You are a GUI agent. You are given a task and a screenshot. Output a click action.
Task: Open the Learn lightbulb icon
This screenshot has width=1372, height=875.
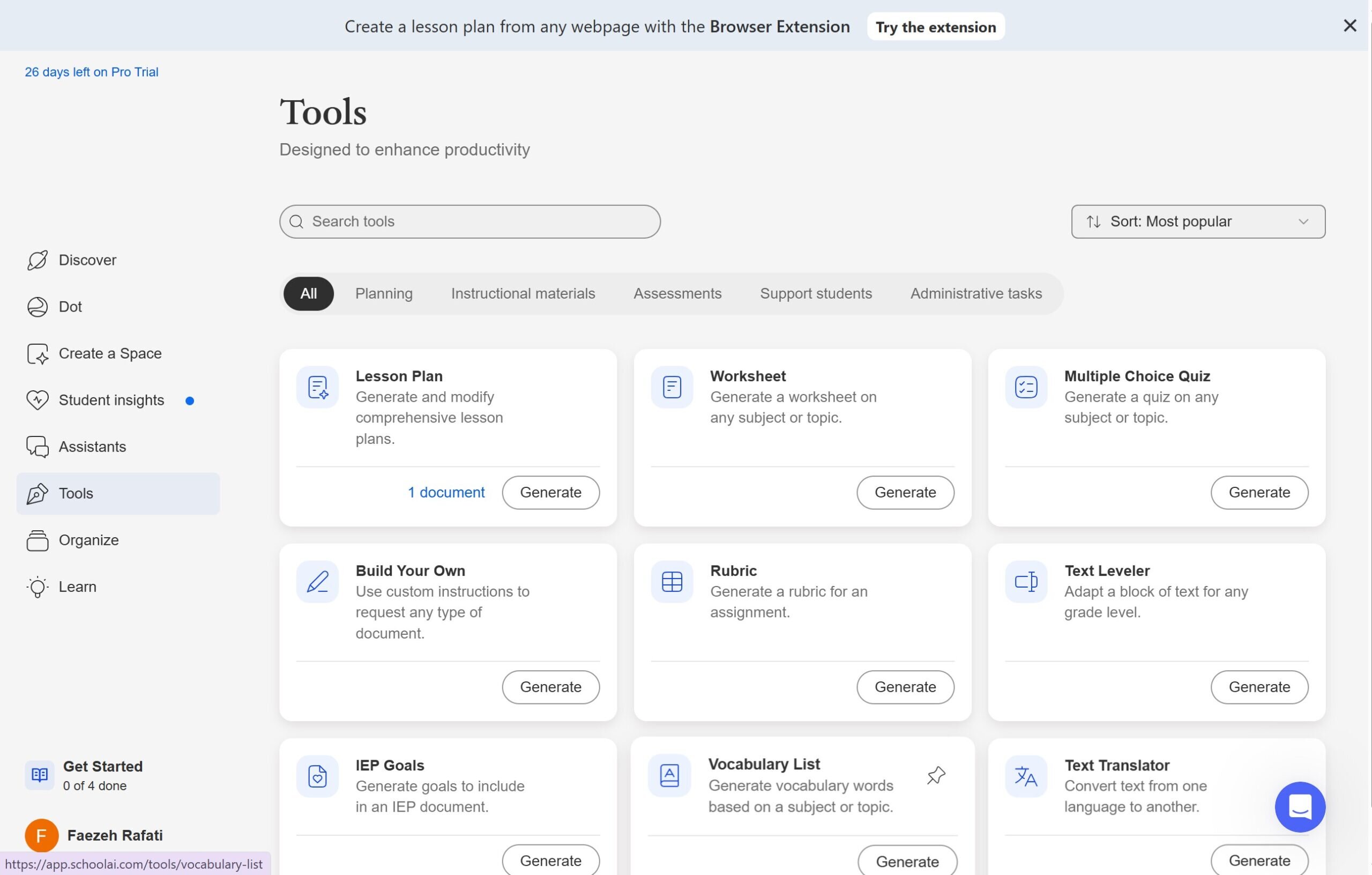point(38,587)
